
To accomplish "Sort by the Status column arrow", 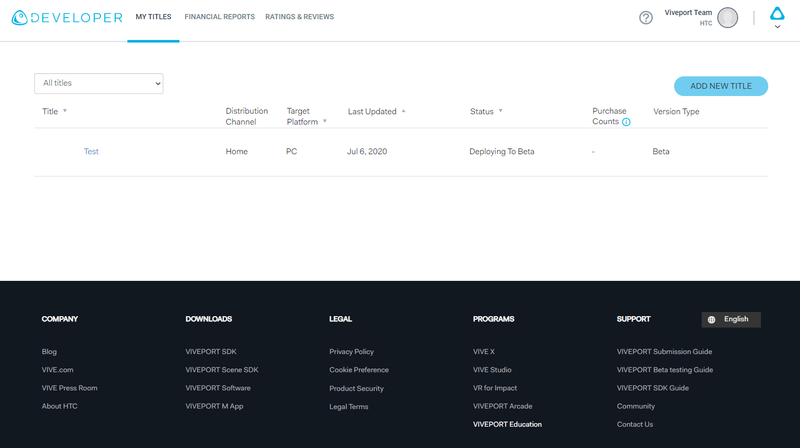I will coord(501,111).
